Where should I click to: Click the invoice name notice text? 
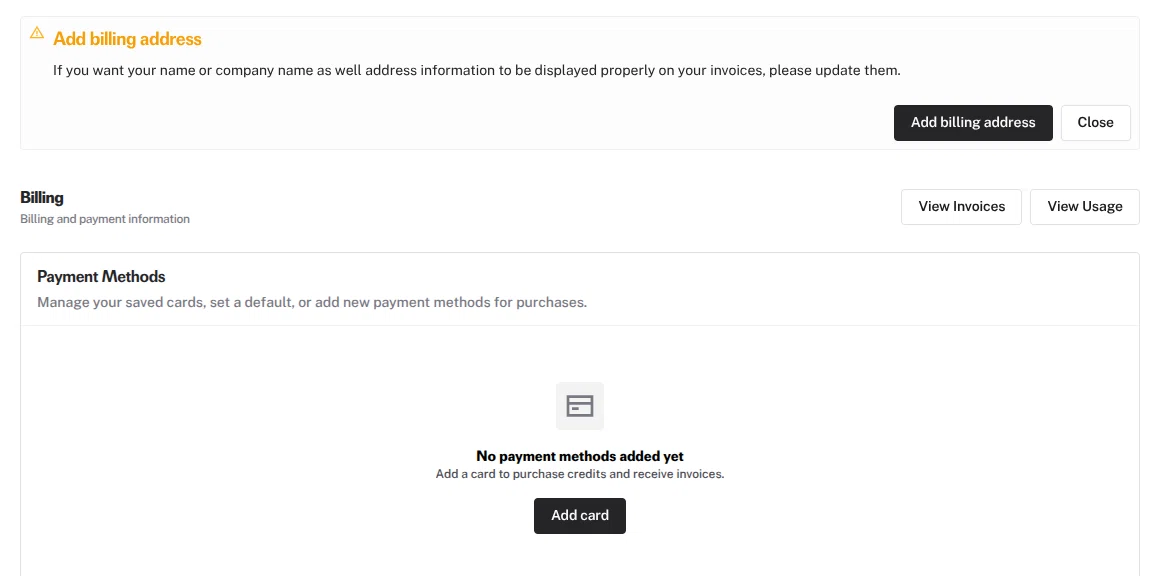(x=477, y=70)
